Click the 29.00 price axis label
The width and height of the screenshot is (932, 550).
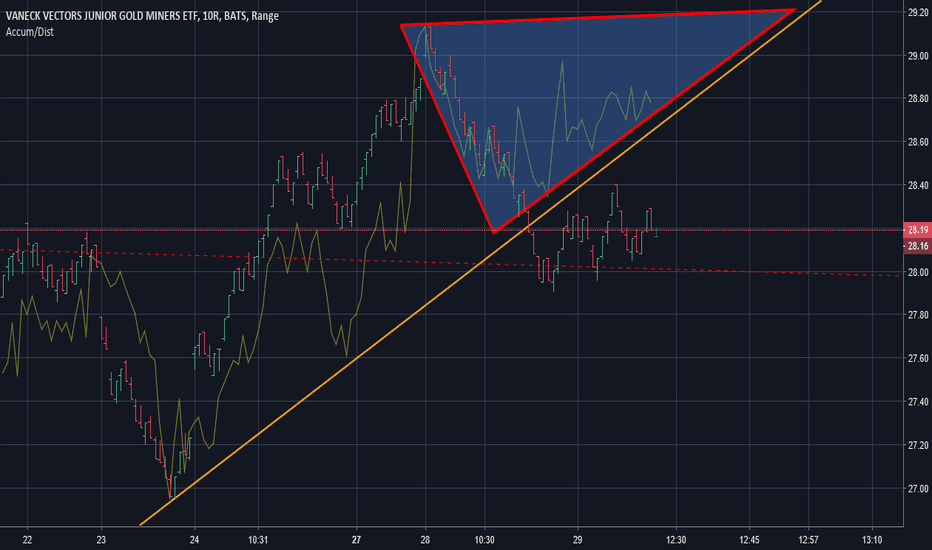918,55
